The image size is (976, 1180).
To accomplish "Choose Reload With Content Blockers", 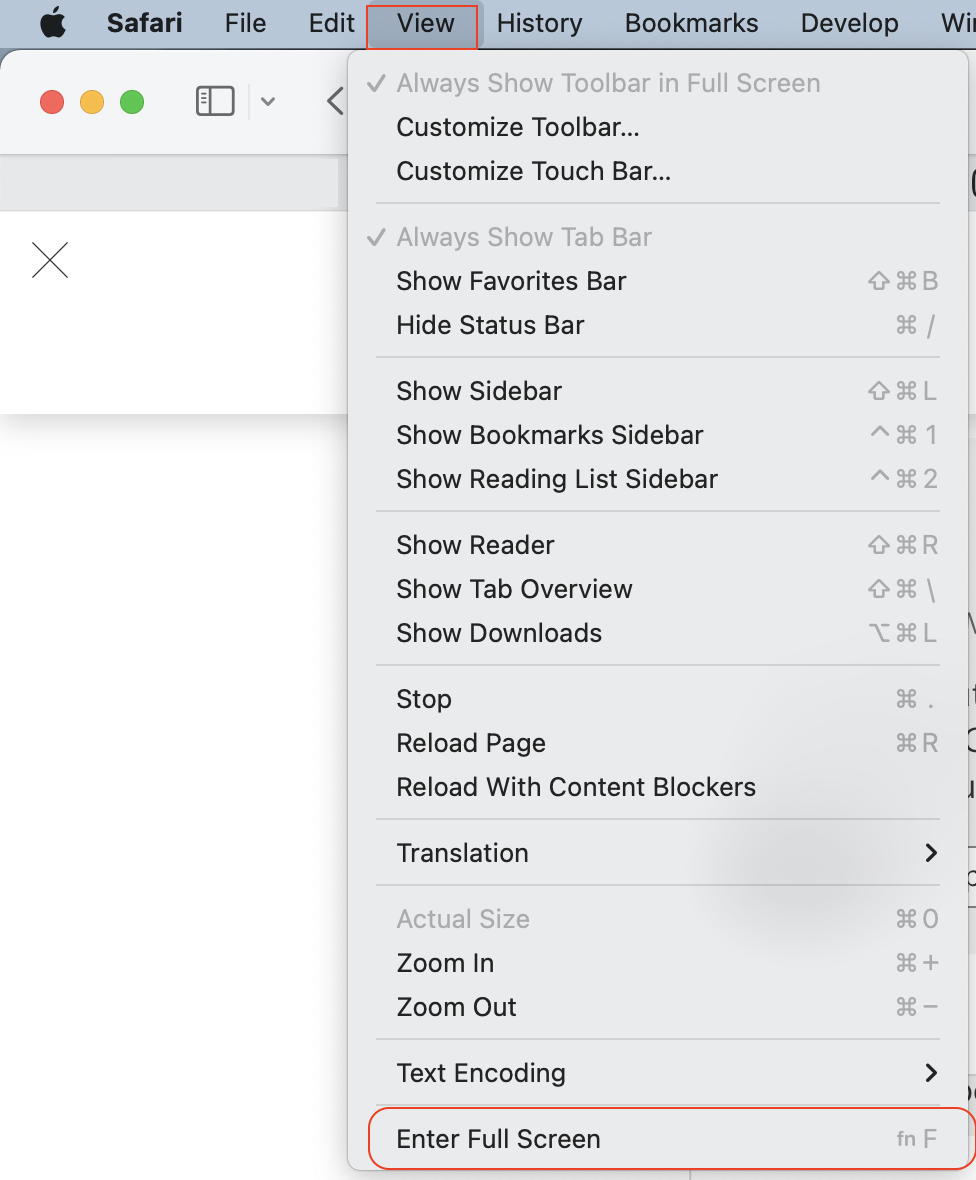I will (658, 787).
